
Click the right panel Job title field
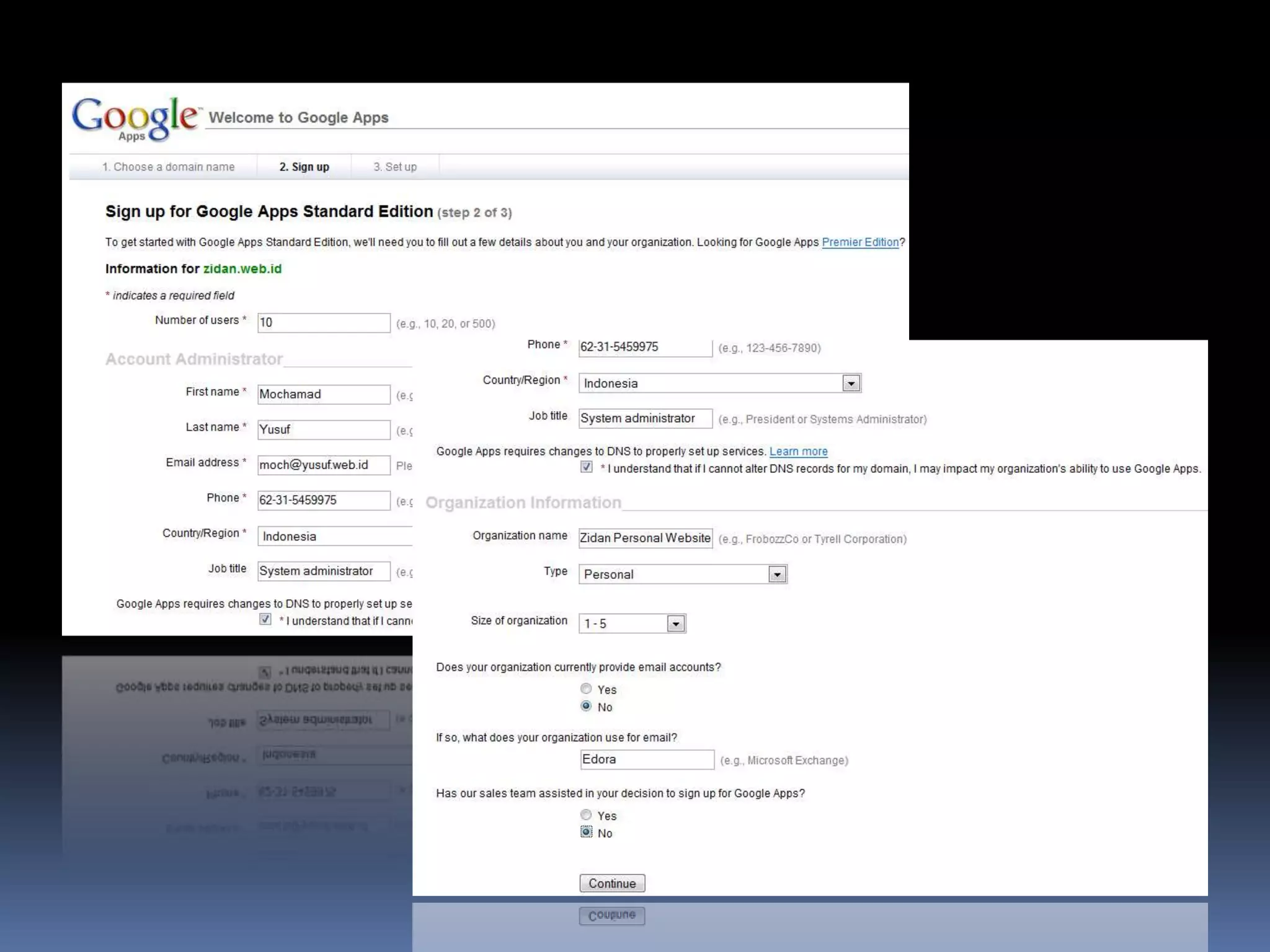pos(645,418)
